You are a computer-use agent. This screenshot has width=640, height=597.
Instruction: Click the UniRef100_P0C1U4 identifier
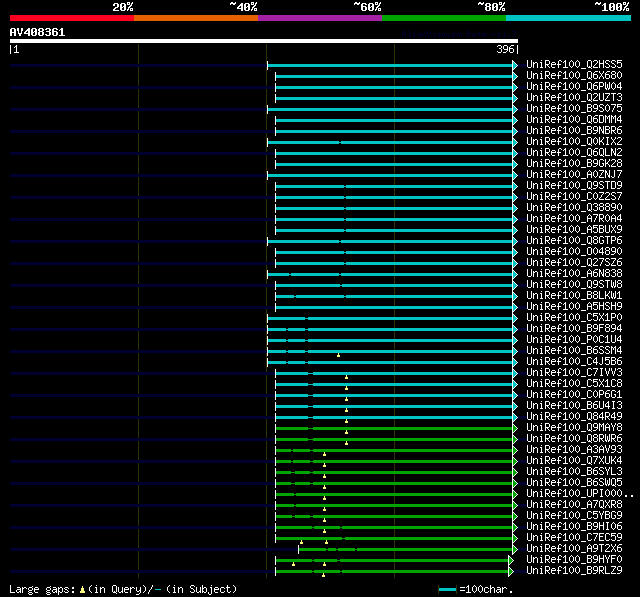pos(574,340)
